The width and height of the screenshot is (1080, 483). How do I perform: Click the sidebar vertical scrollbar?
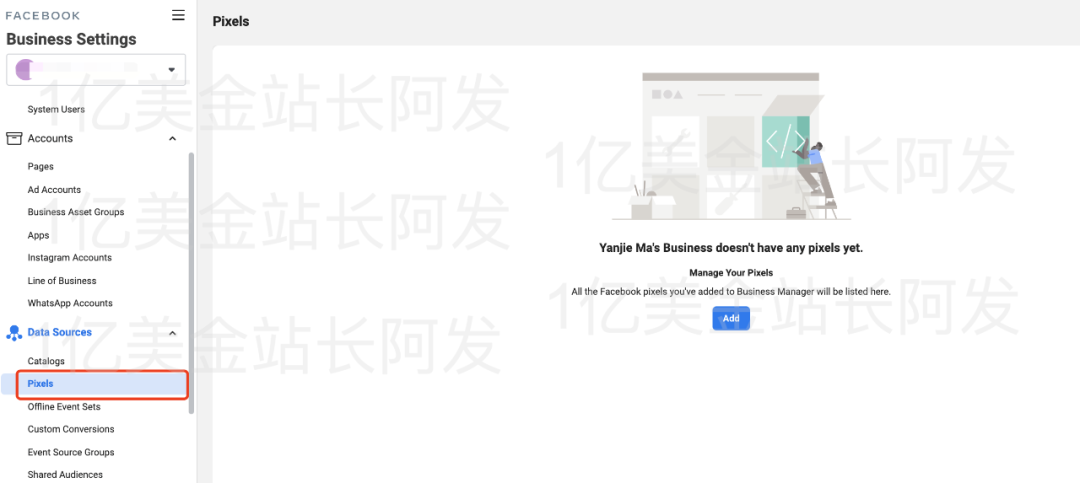191,282
